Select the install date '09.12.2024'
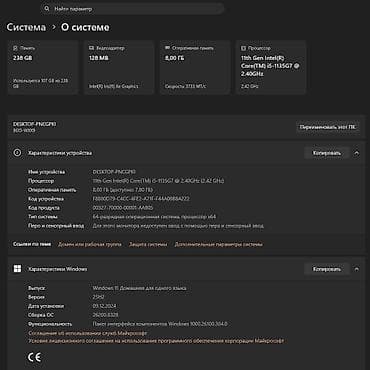370x370 pixels. pos(104,306)
